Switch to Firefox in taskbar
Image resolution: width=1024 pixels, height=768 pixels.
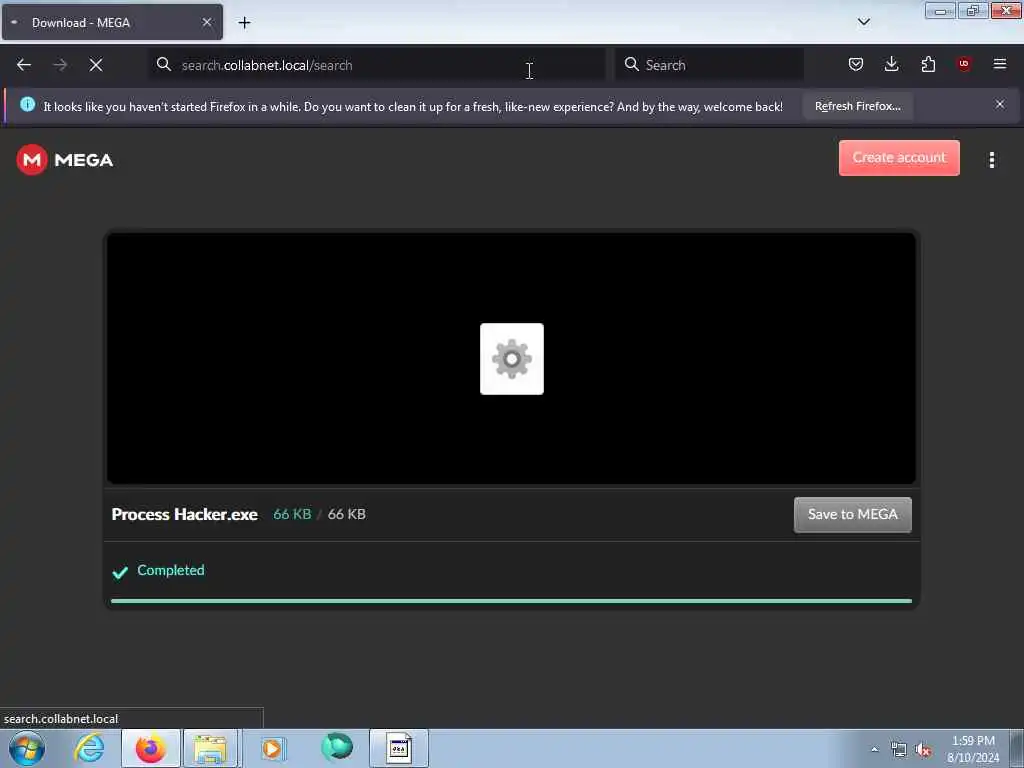click(x=151, y=748)
